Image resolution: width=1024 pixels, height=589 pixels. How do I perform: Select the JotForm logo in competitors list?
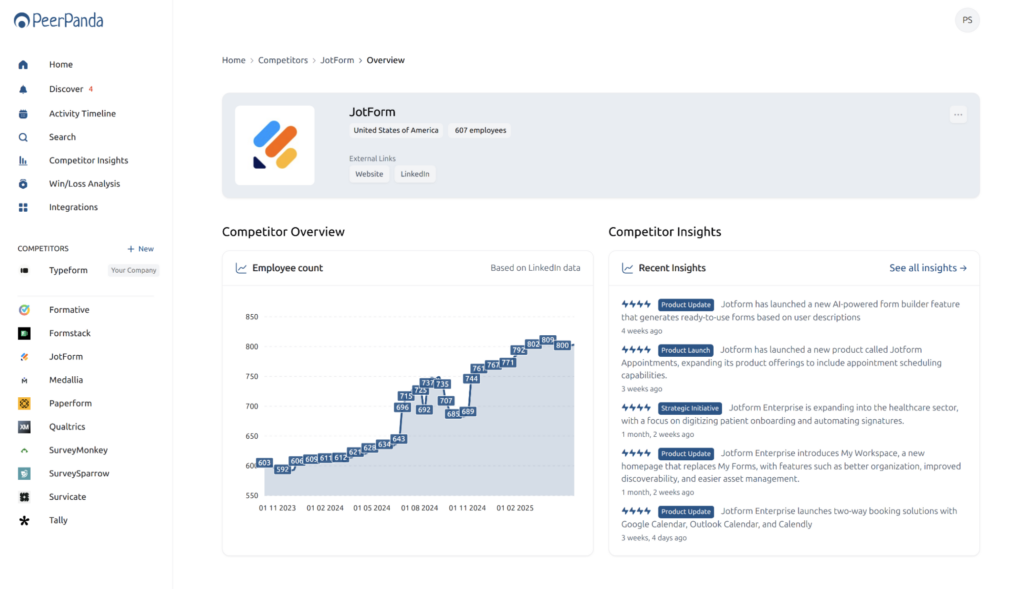point(22,356)
